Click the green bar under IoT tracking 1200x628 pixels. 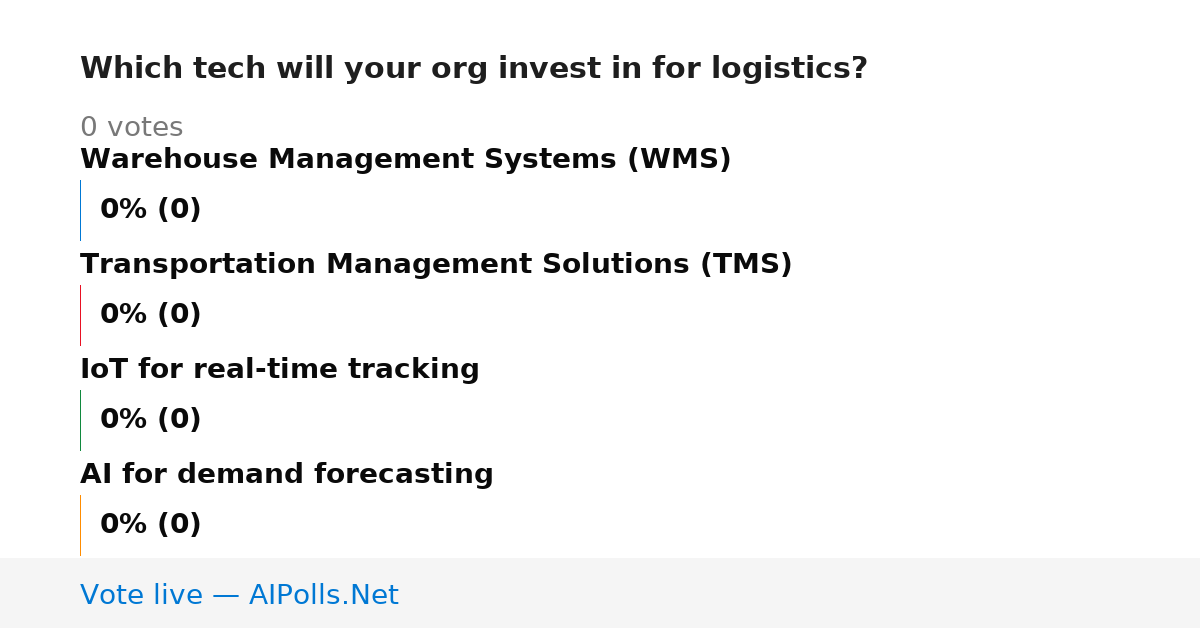click(81, 420)
